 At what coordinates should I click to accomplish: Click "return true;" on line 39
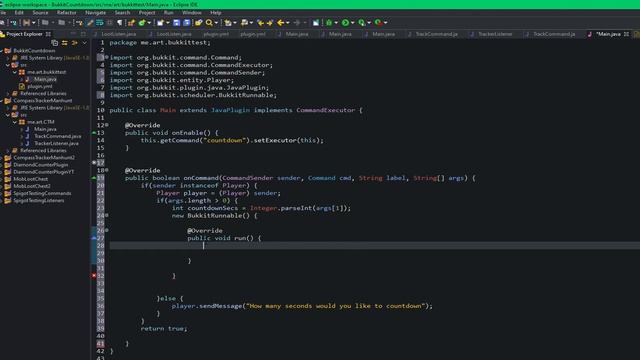[x=164, y=328]
